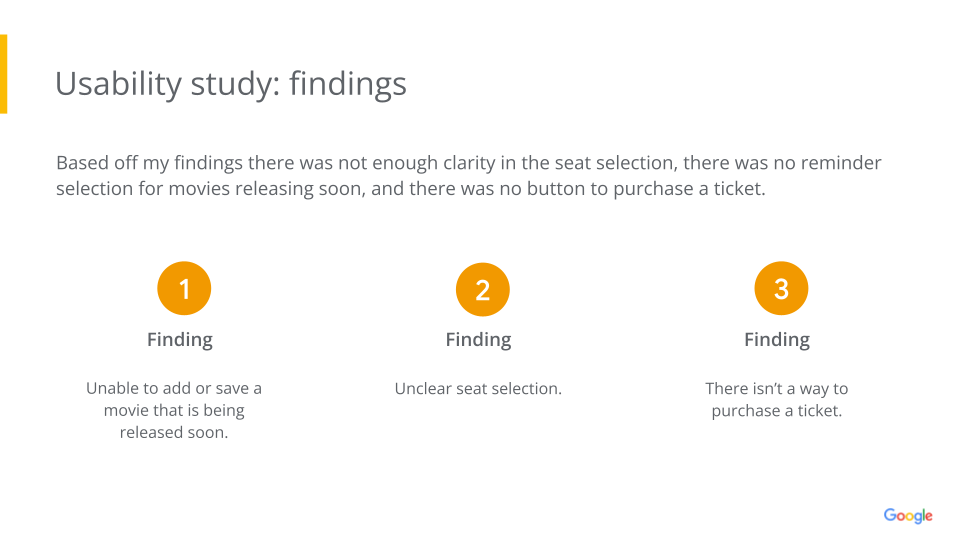Image resolution: width=960 pixels, height=540 pixels.
Task: Click the orange circle numbered 1
Action: (184, 290)
